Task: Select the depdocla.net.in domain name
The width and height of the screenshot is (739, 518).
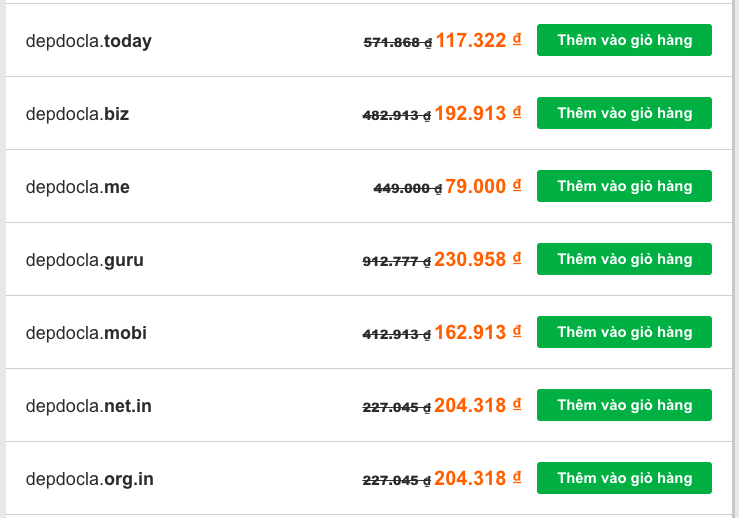Action: pyautogui.click(x=89, y=406)
